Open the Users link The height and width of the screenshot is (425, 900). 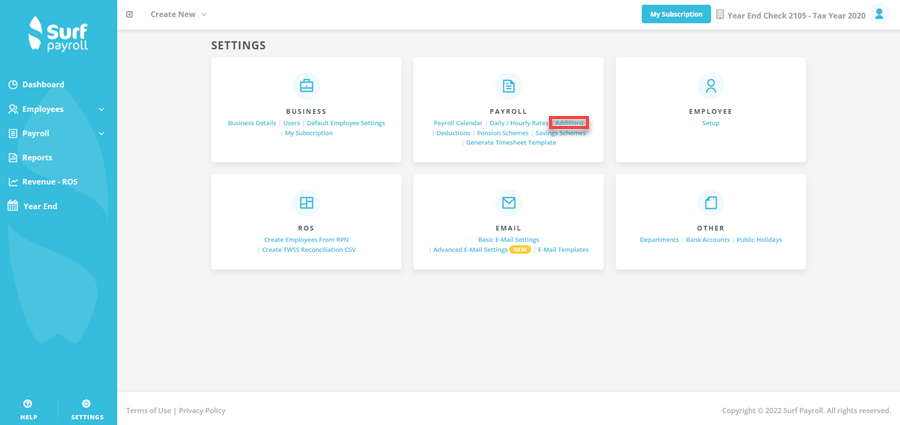(292, 123)
